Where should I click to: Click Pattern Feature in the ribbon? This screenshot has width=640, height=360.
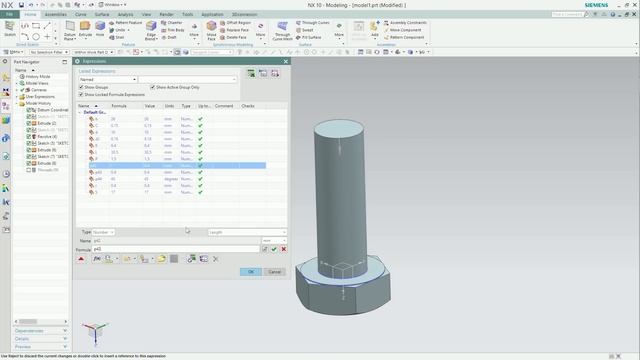tap(126, 23)
